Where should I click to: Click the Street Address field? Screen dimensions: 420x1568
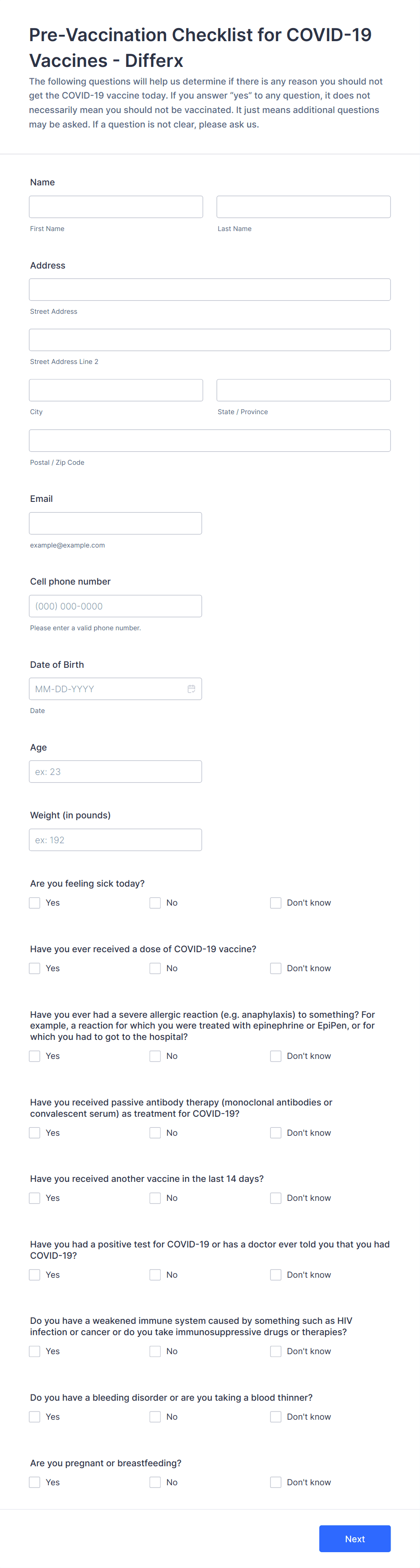[x=209, y=289]
